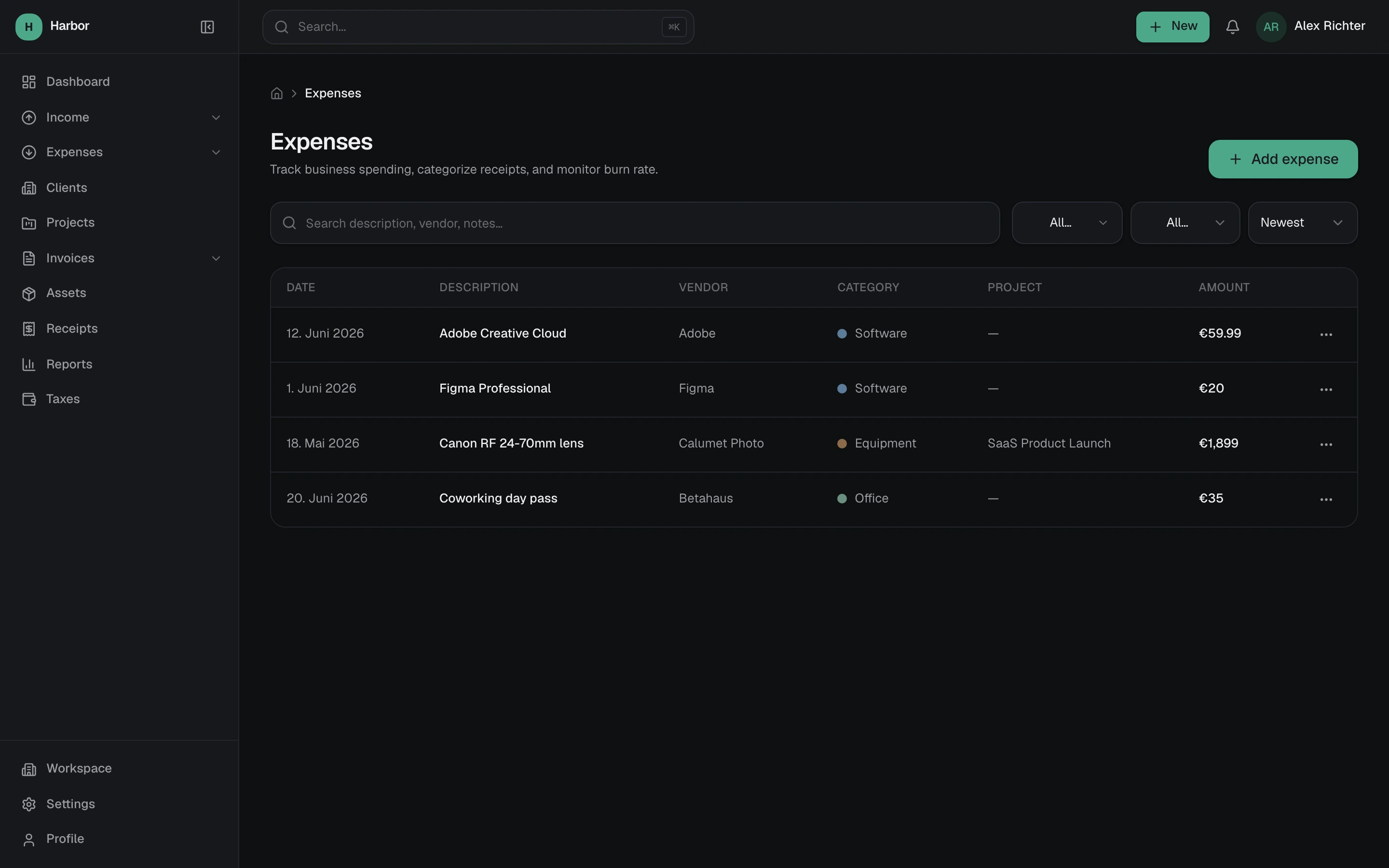Click the Reports bar chart icon
1389x868 pixels.
point(29,365)
